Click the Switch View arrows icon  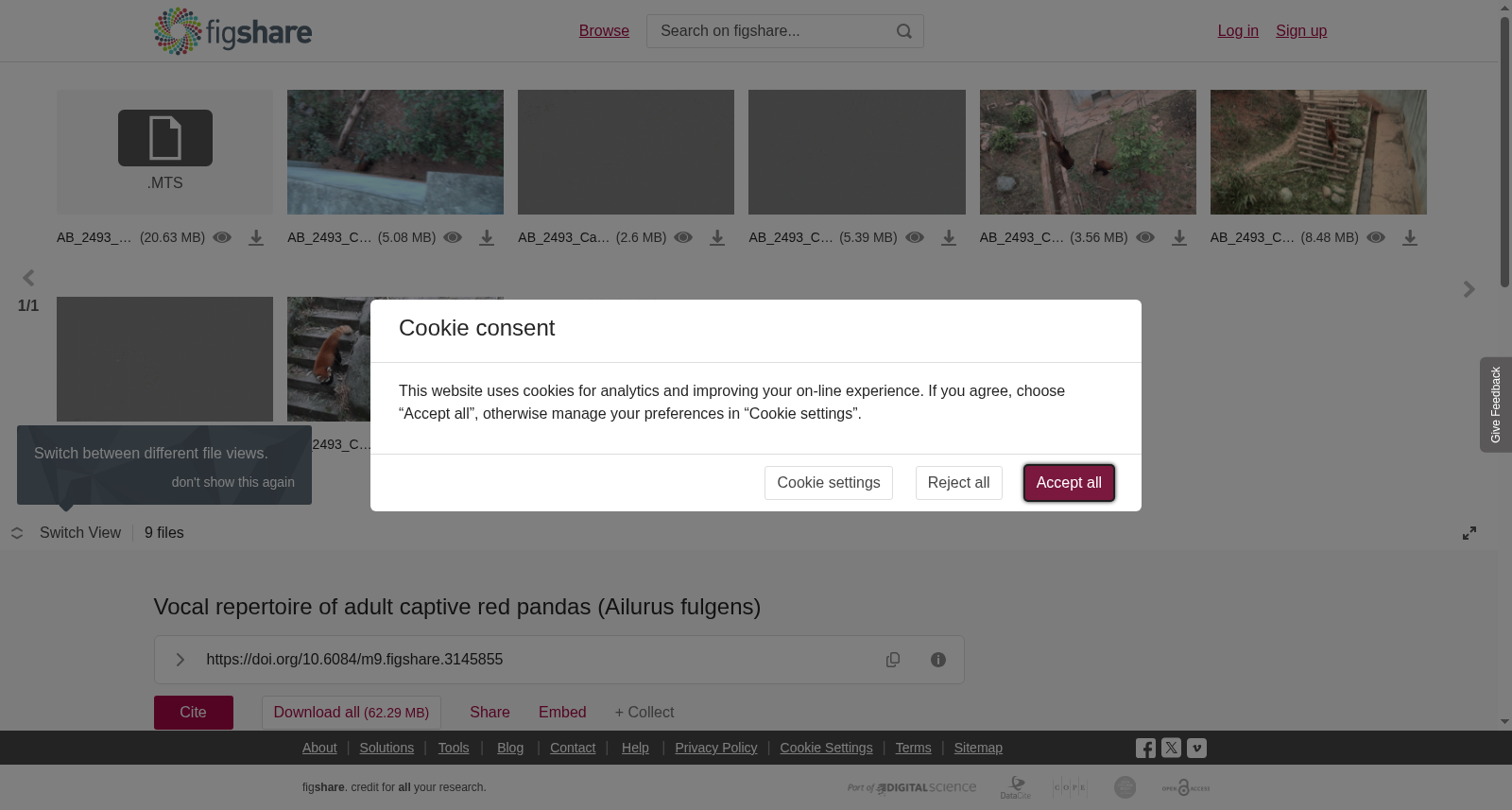coord(17,533)
